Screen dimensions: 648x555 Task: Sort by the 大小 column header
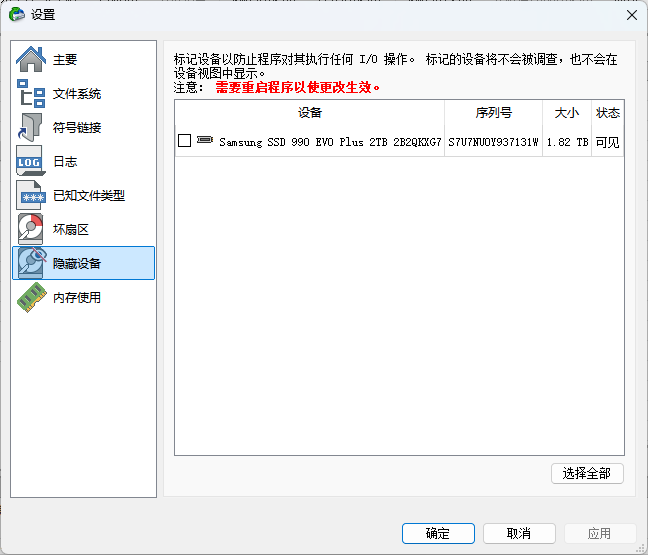point(566,113)
